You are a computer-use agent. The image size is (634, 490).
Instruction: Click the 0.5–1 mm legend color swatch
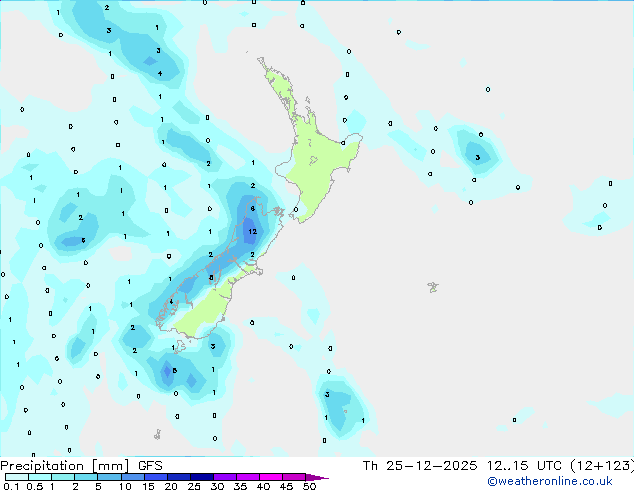click(40, 477)
